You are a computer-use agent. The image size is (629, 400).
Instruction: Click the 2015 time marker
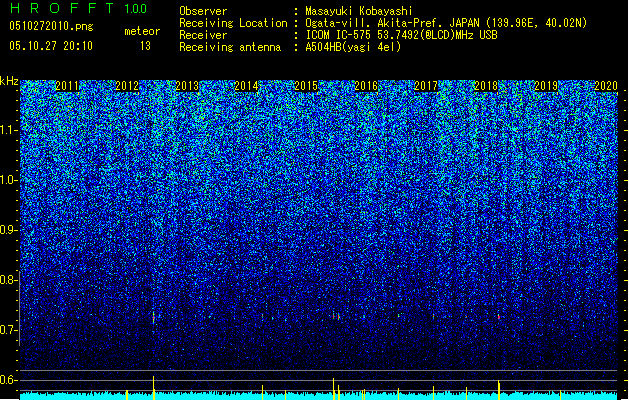pos(306,86)
